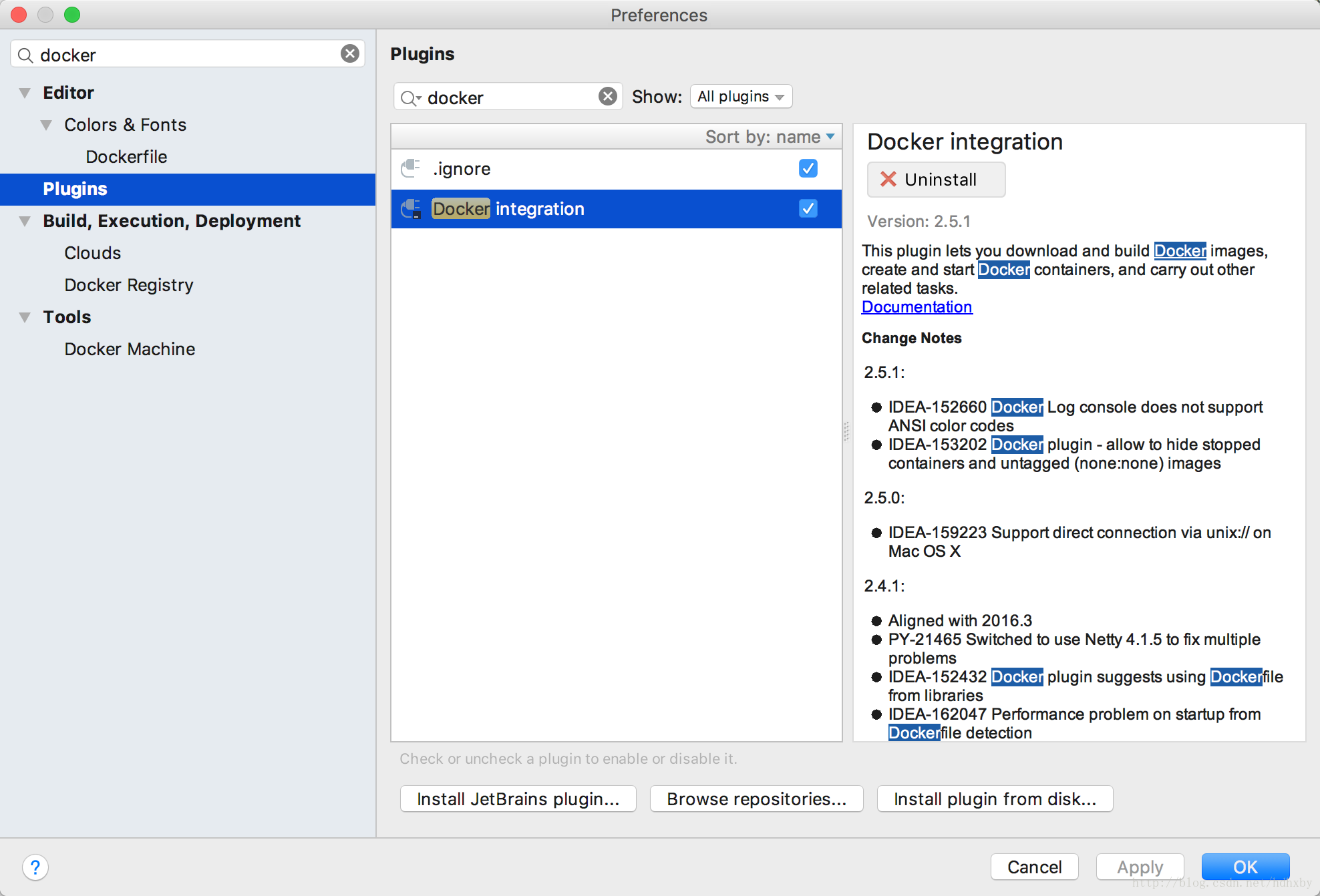
Task: Click the plugin search magnifier icon
Action: 409,98
